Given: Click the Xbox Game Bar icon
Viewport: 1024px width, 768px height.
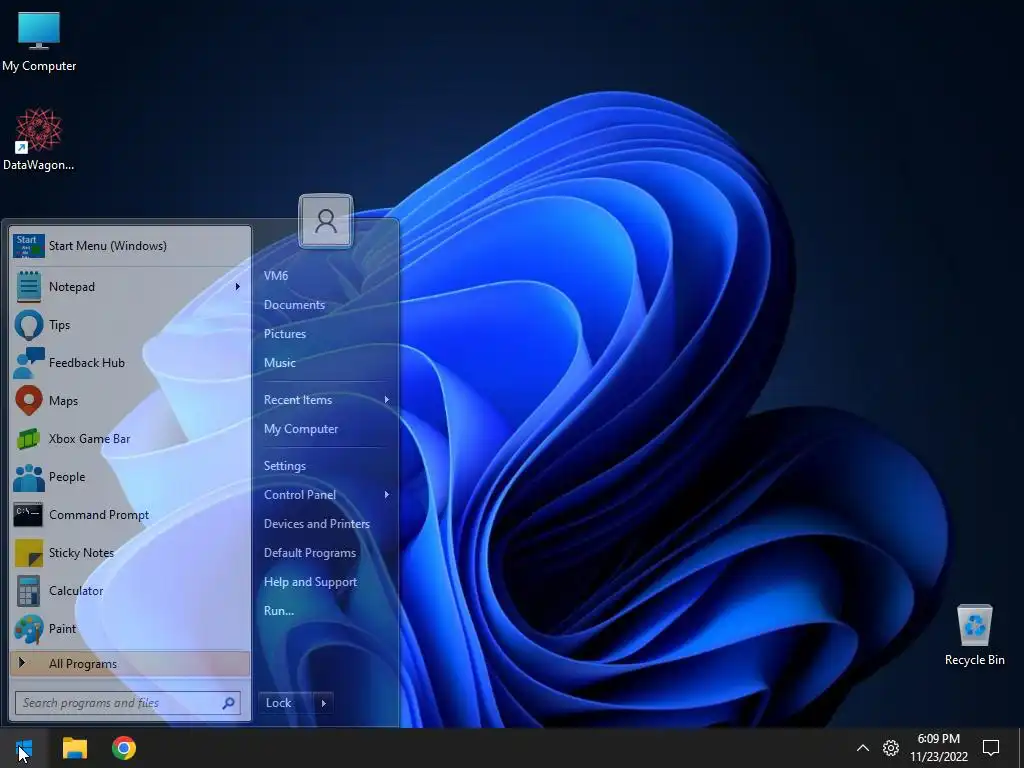Looking at the screenshot, I should pos(29,439).
